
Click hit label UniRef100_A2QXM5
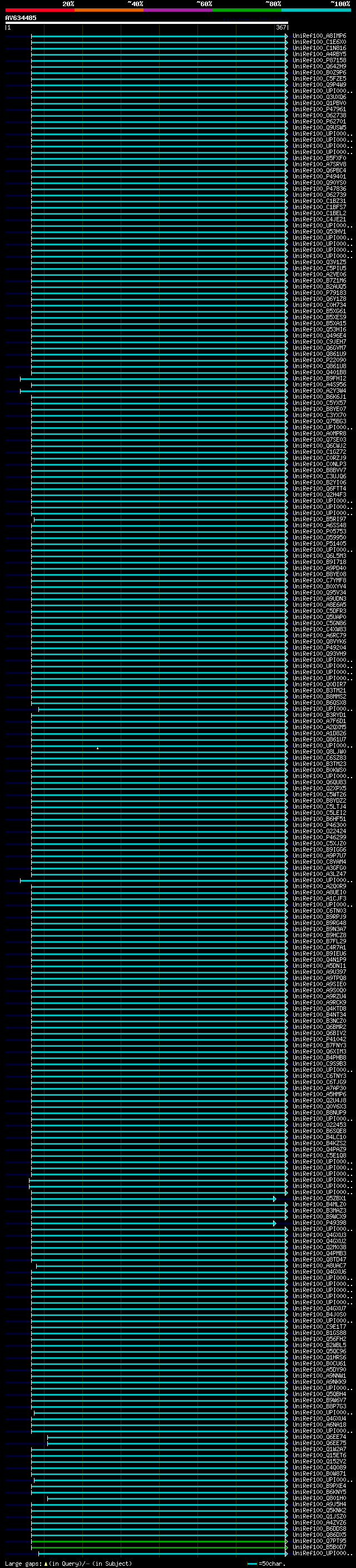coord(319,728)
